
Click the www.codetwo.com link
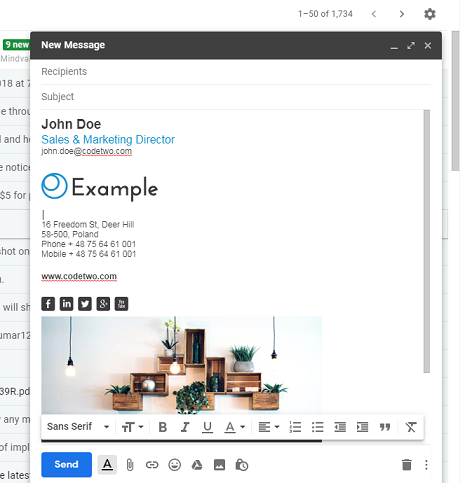point(79,276)
